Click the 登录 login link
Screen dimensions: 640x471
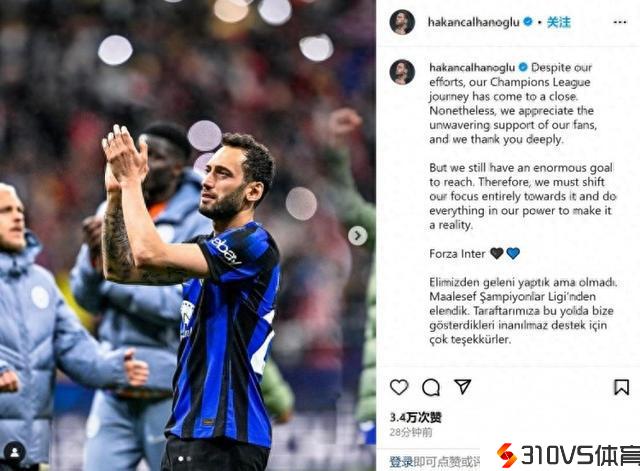401,462
